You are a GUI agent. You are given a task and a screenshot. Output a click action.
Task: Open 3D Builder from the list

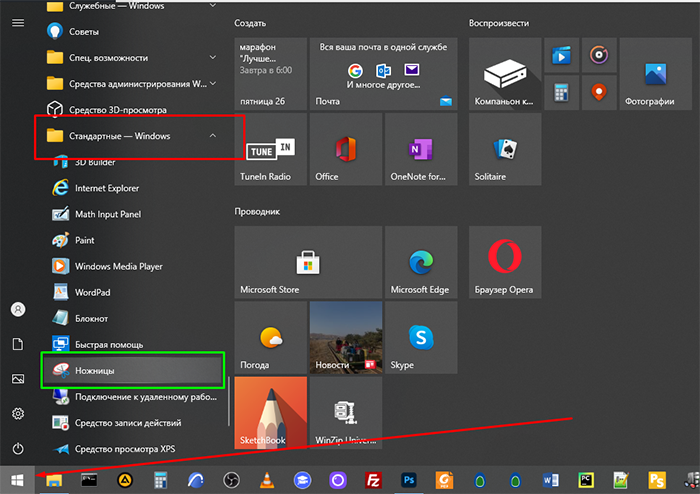(133, 163)
